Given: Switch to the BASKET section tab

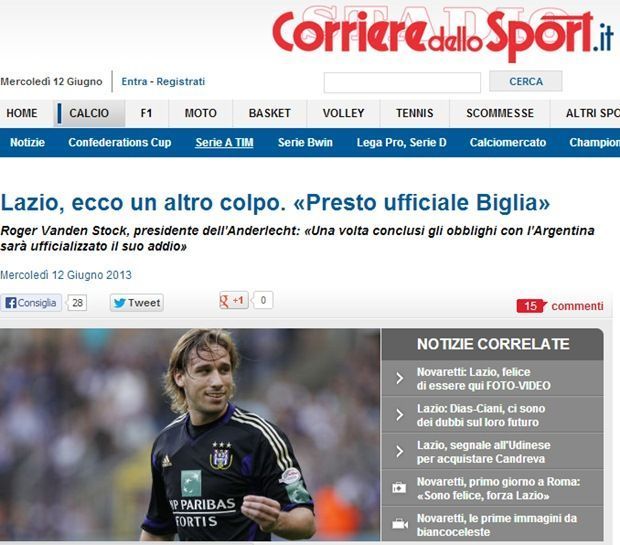Looking at the screenshot, I should pyautogui.click(x=270, y=113).
